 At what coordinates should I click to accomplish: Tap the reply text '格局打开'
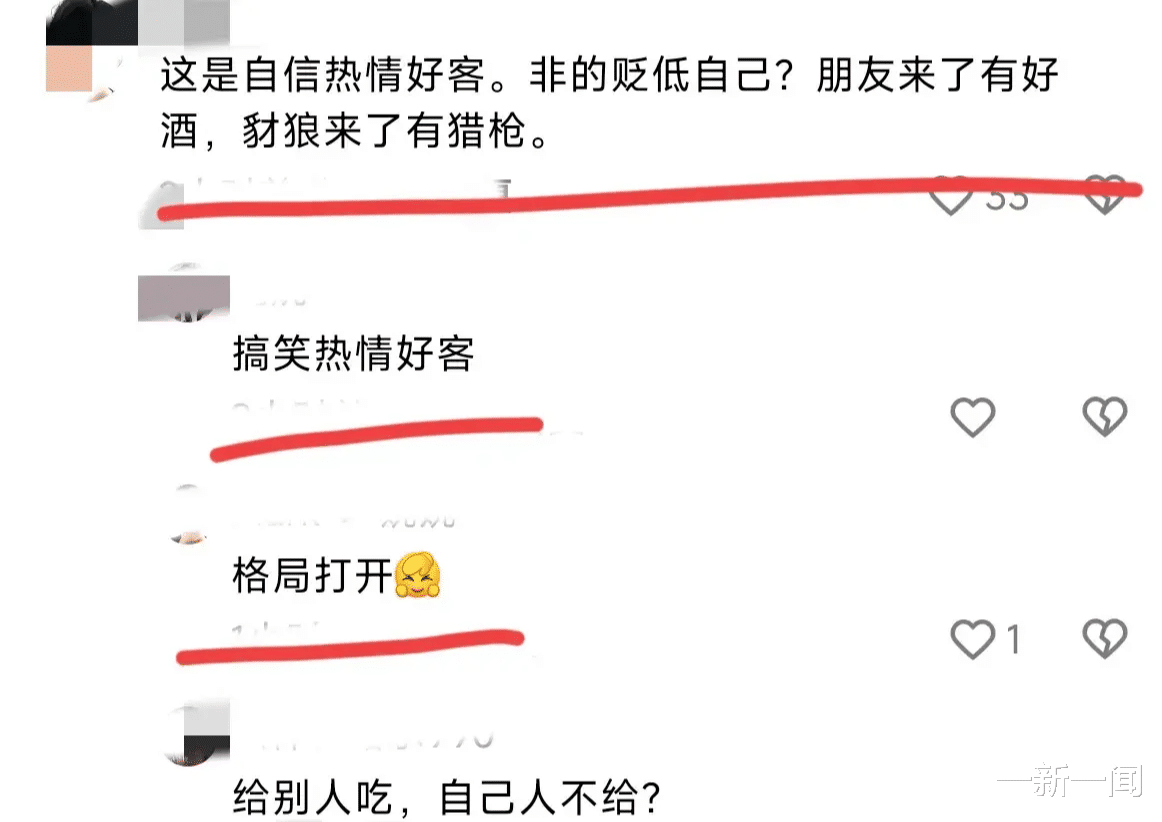click(312, 576)
